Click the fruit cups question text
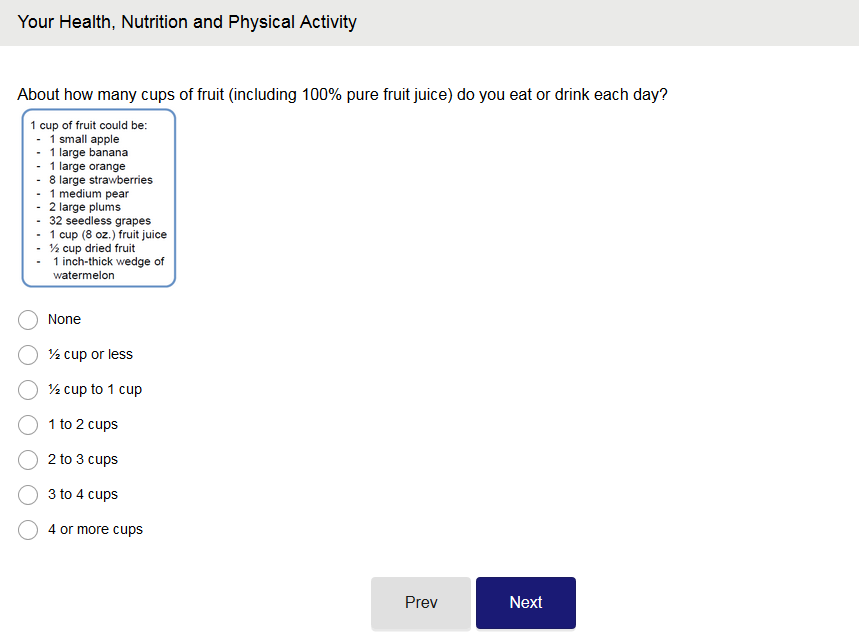 pos(342,95)
